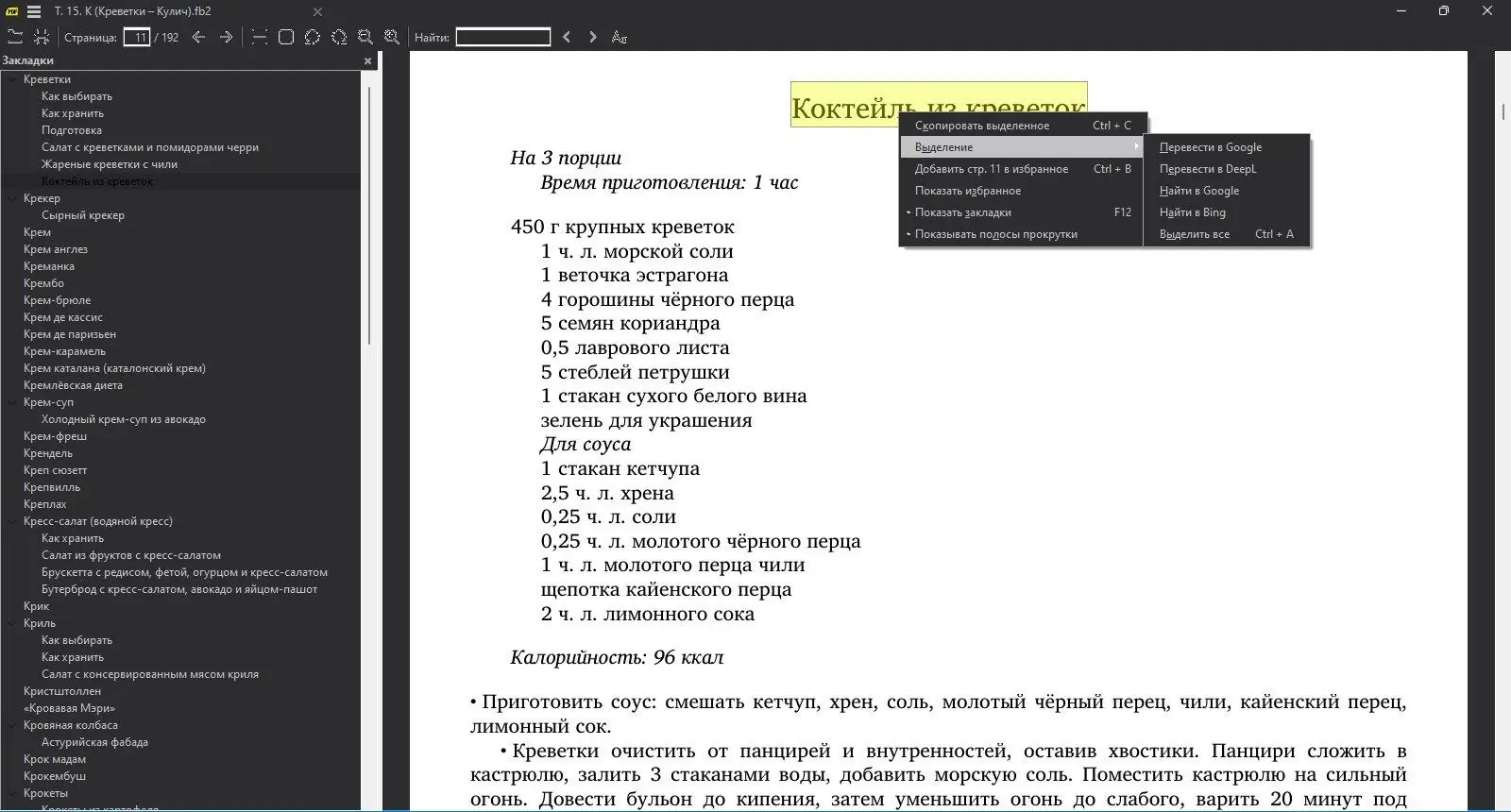This screenshot has height=812, width=1511.
Task: Go to the next page with the right arrow
Action: 226,37
